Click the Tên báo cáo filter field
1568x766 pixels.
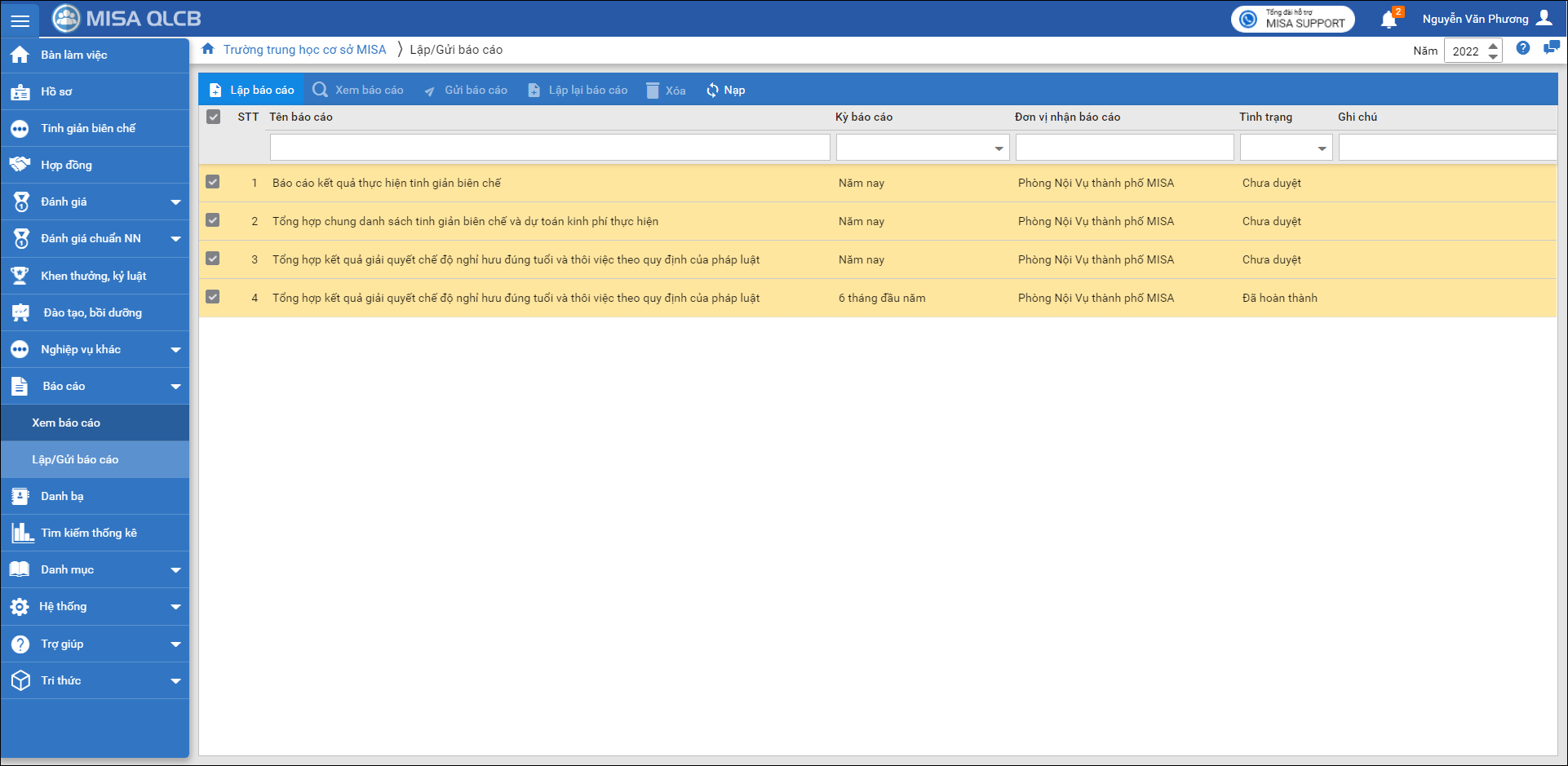[549, 148]
